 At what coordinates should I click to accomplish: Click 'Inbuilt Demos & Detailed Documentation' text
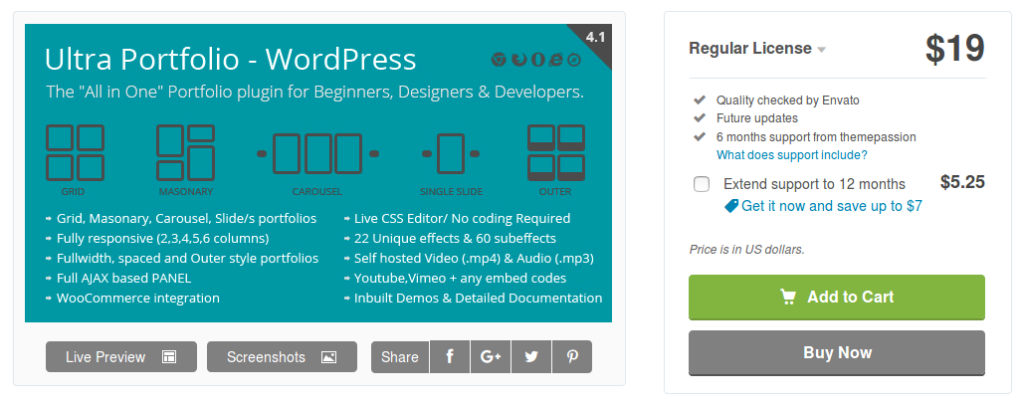[478, 298]
